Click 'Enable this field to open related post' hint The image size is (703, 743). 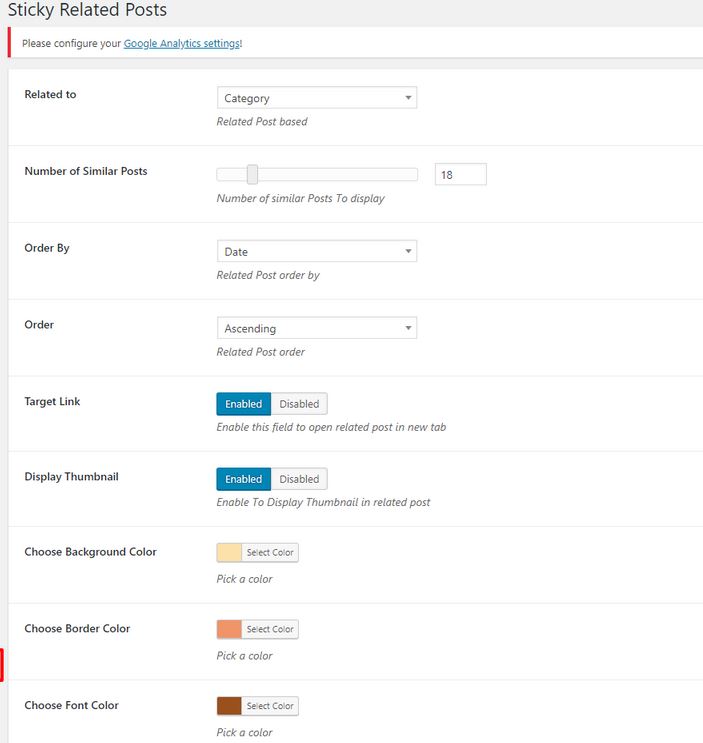[331, 427]
